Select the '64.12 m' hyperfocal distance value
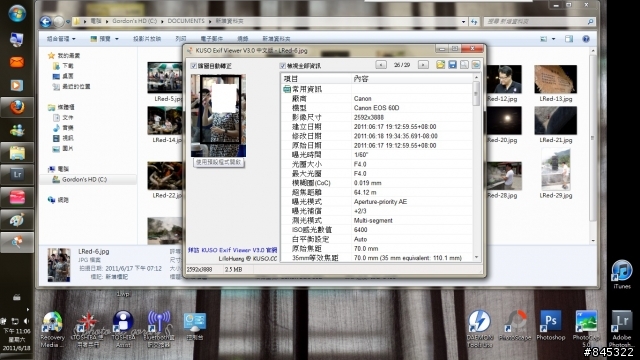This screenshot has height=360, width=640. 365,192
